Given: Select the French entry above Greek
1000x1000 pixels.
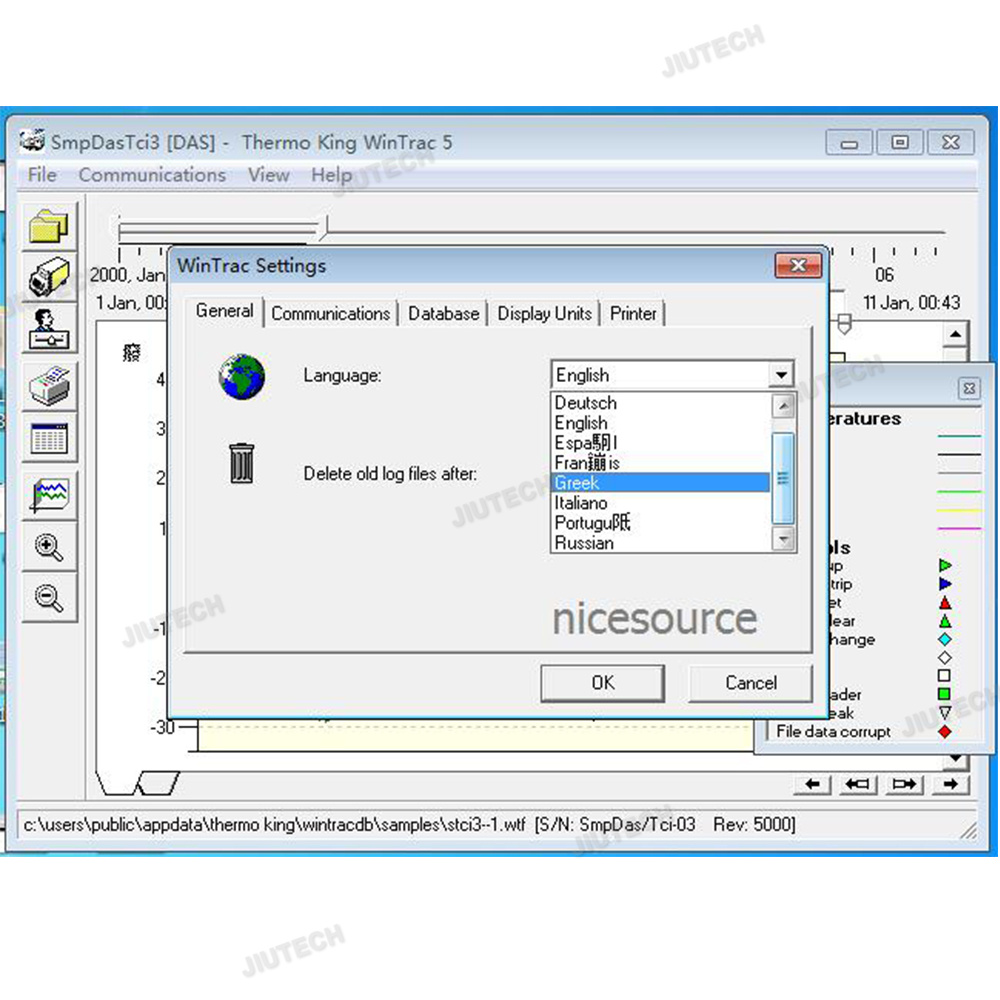Looking at the screenshot, I should (x=661, y=463).
